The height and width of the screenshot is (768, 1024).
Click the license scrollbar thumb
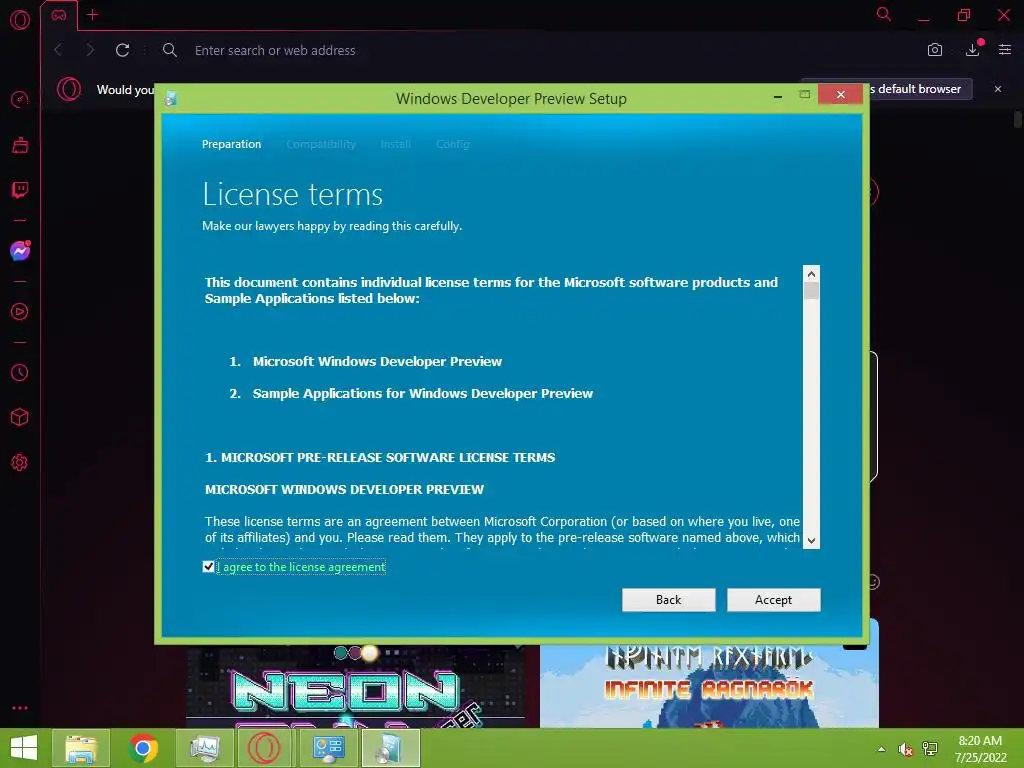coord(811,291)
